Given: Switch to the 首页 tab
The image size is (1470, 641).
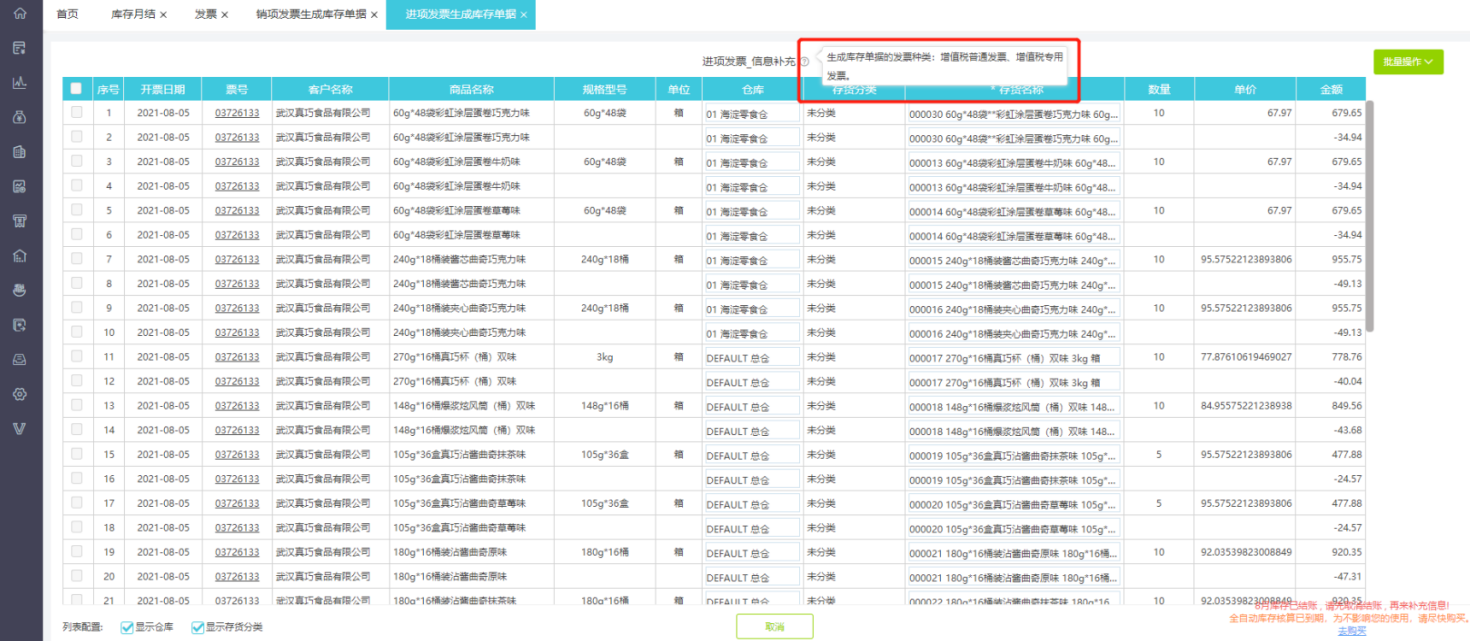Looking at the screenshot, I should pyautogui.click(x=67, y=15).
